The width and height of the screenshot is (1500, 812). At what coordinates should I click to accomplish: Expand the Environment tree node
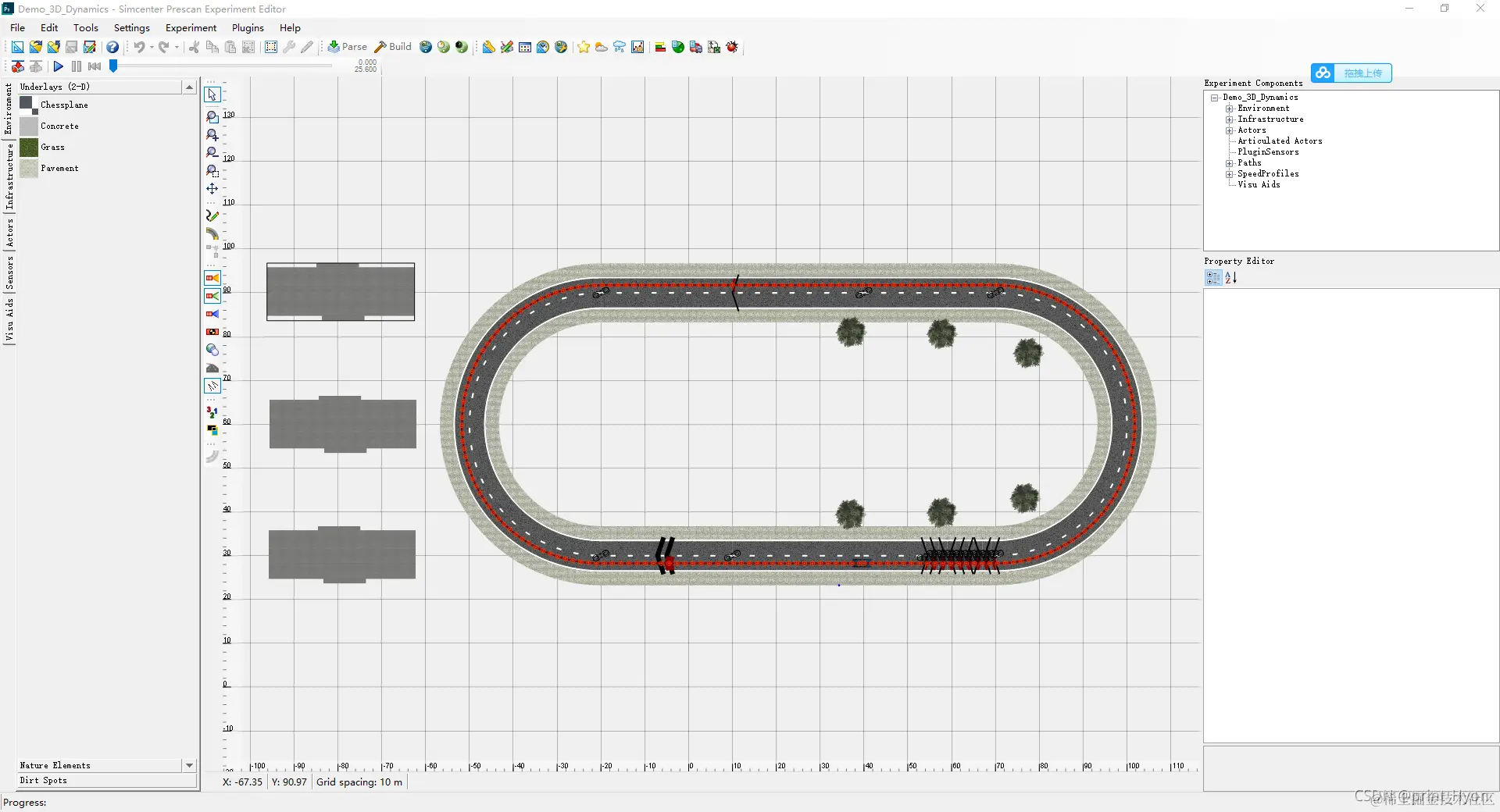click(1230, 109)
